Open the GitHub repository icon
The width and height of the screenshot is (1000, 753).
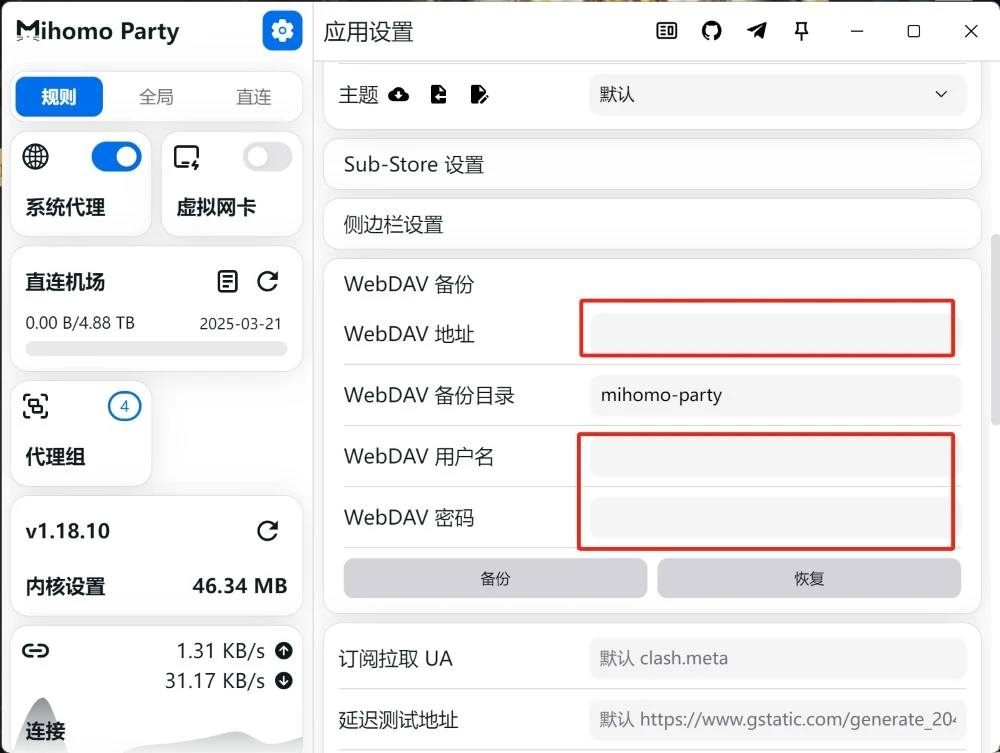(711, 31)
